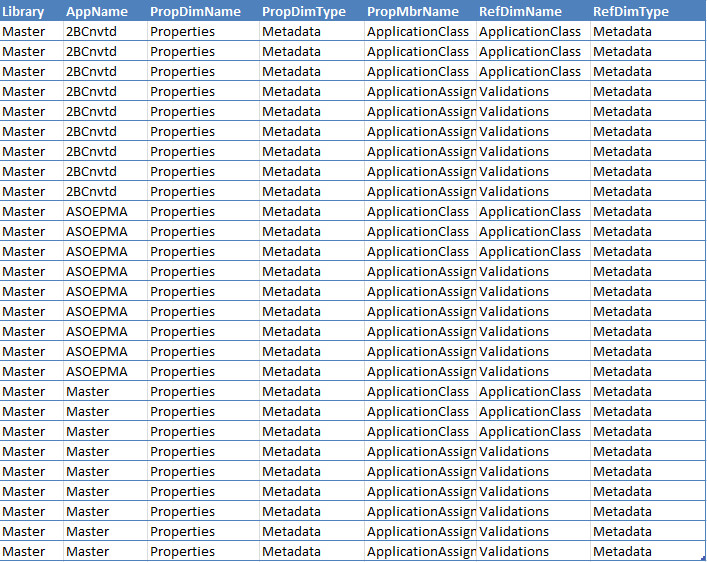Select the RefDimName column header

tap(533, 11)
